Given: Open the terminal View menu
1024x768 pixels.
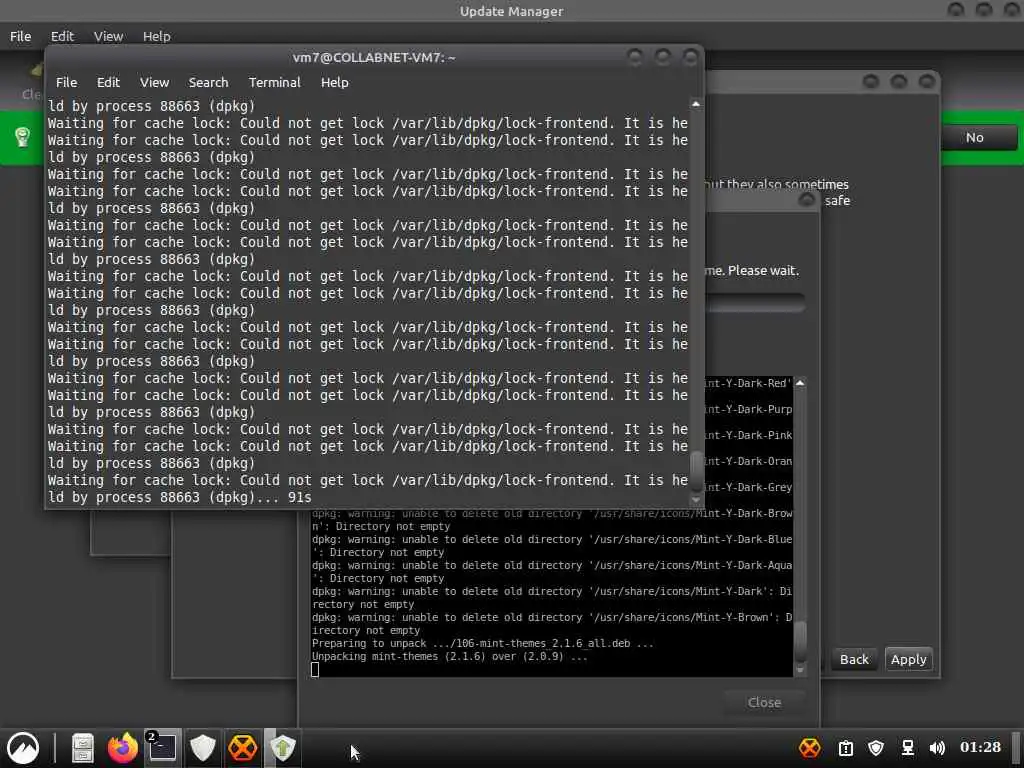Looking at the screenshot, I should [x=154, y=82].
